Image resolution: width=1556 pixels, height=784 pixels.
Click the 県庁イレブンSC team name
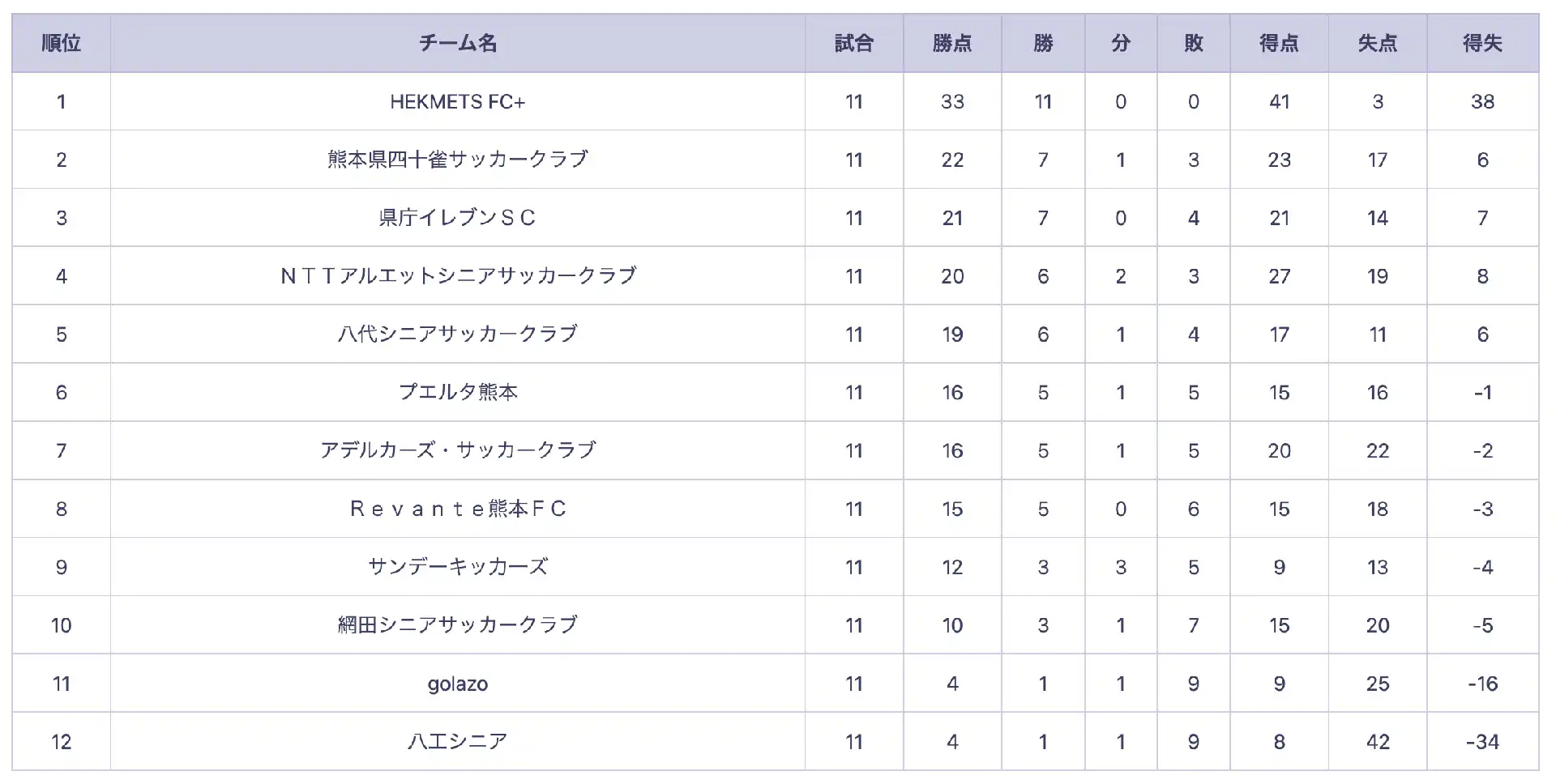[458, 218]
